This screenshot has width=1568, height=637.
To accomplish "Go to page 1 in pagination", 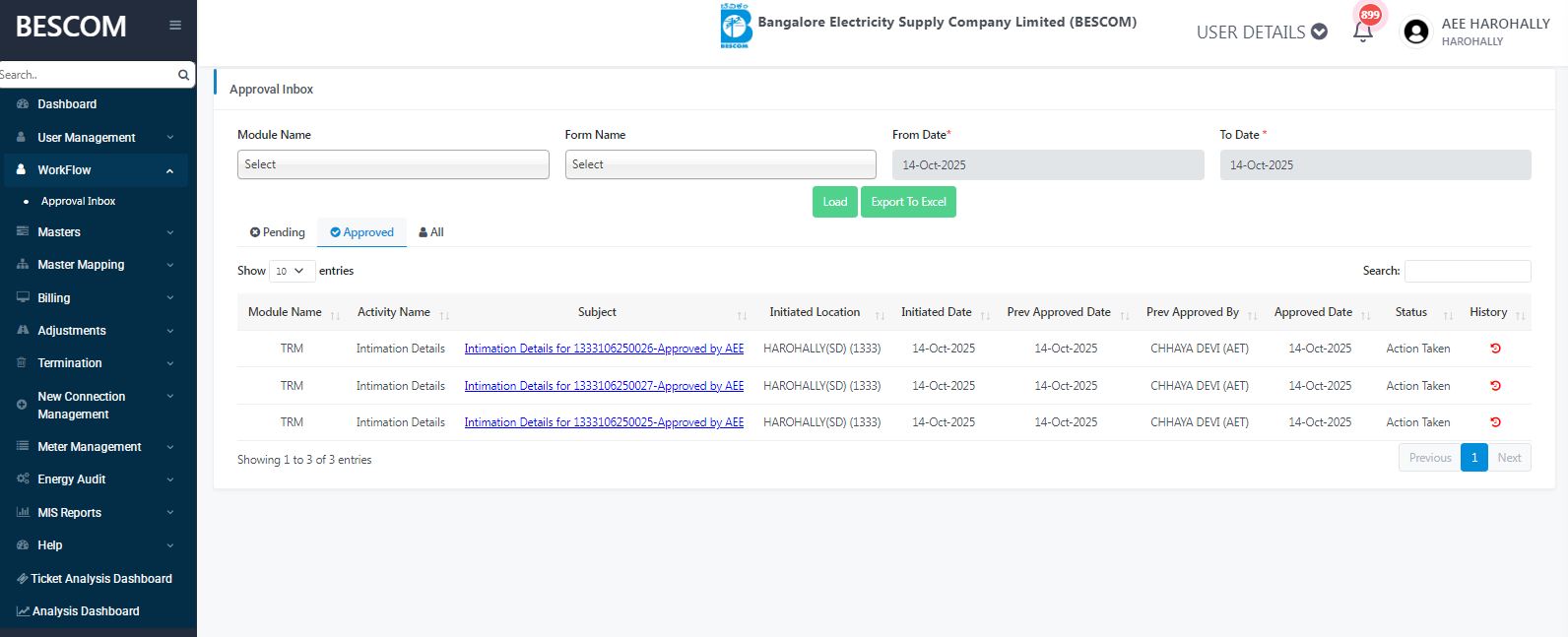I will 1473,458.
